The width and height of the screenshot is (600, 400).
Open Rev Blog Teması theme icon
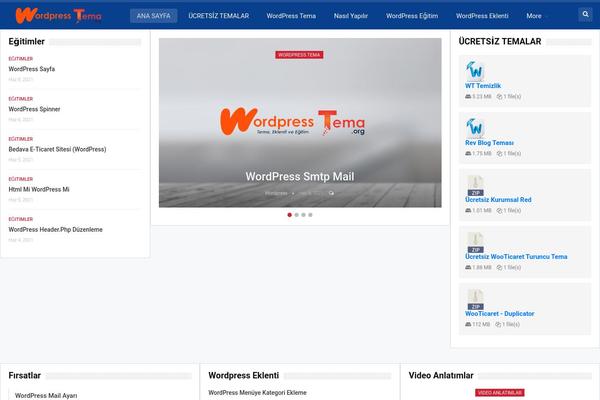pyautogui.click(x=475, y=127)
